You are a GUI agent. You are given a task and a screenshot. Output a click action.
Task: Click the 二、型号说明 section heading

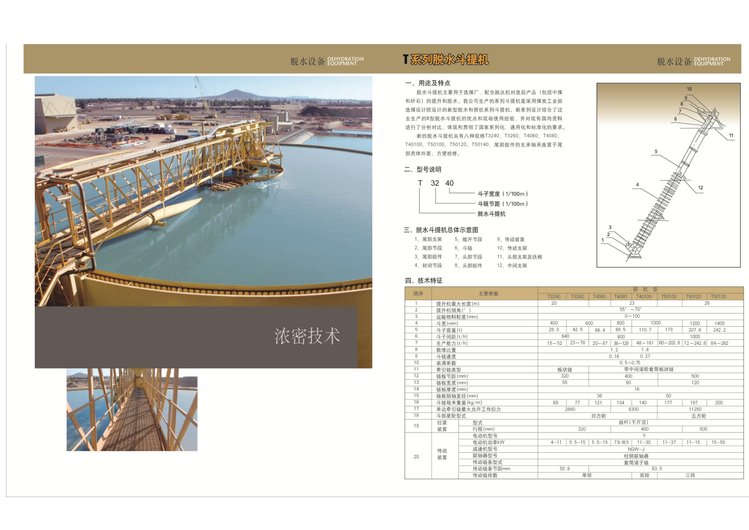point(423,170)
